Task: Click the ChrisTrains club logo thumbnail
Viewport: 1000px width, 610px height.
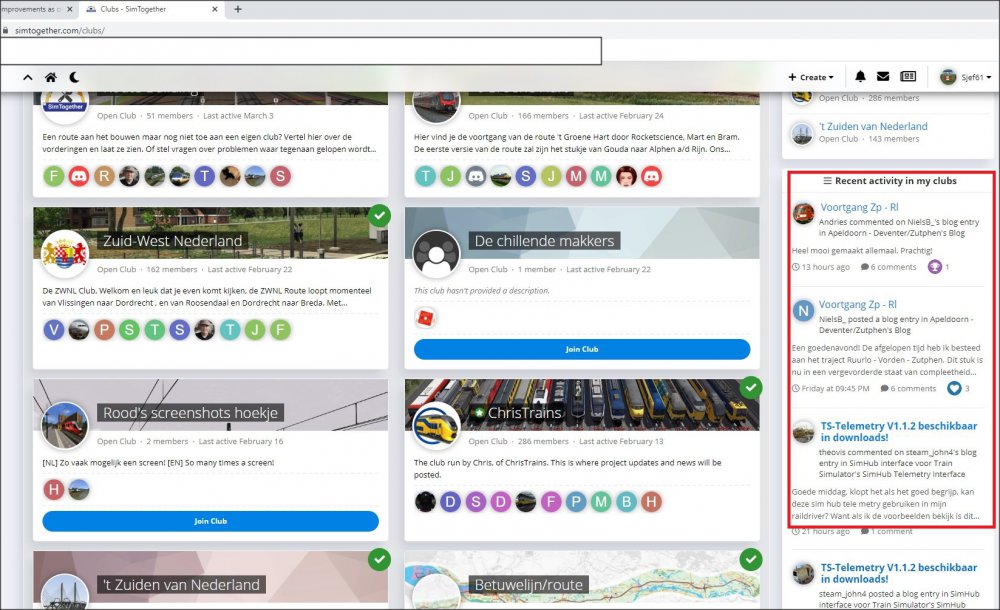Action: coord(436,424)
